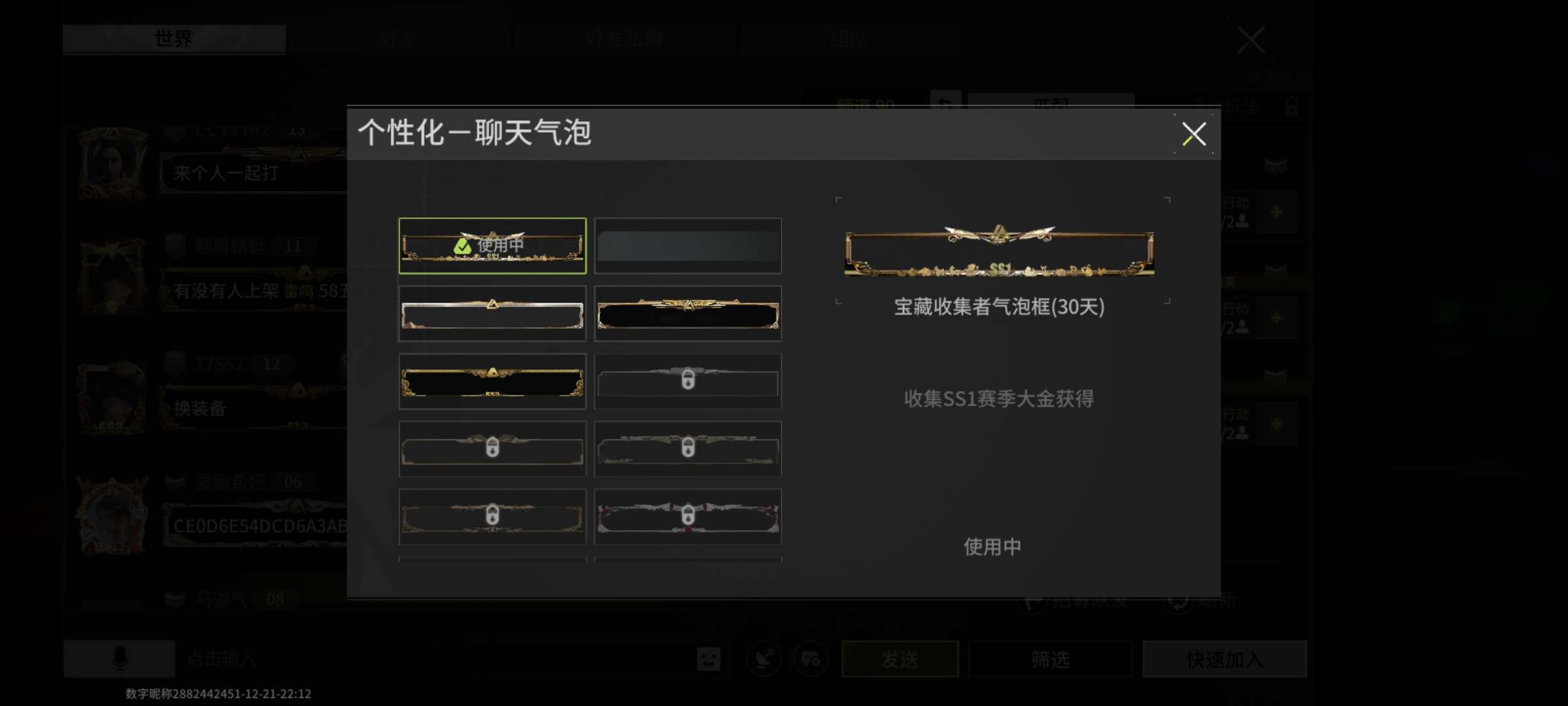Select the 使用中 gold SS1 bubble frame
The image size is (1568, 706).
493,246
